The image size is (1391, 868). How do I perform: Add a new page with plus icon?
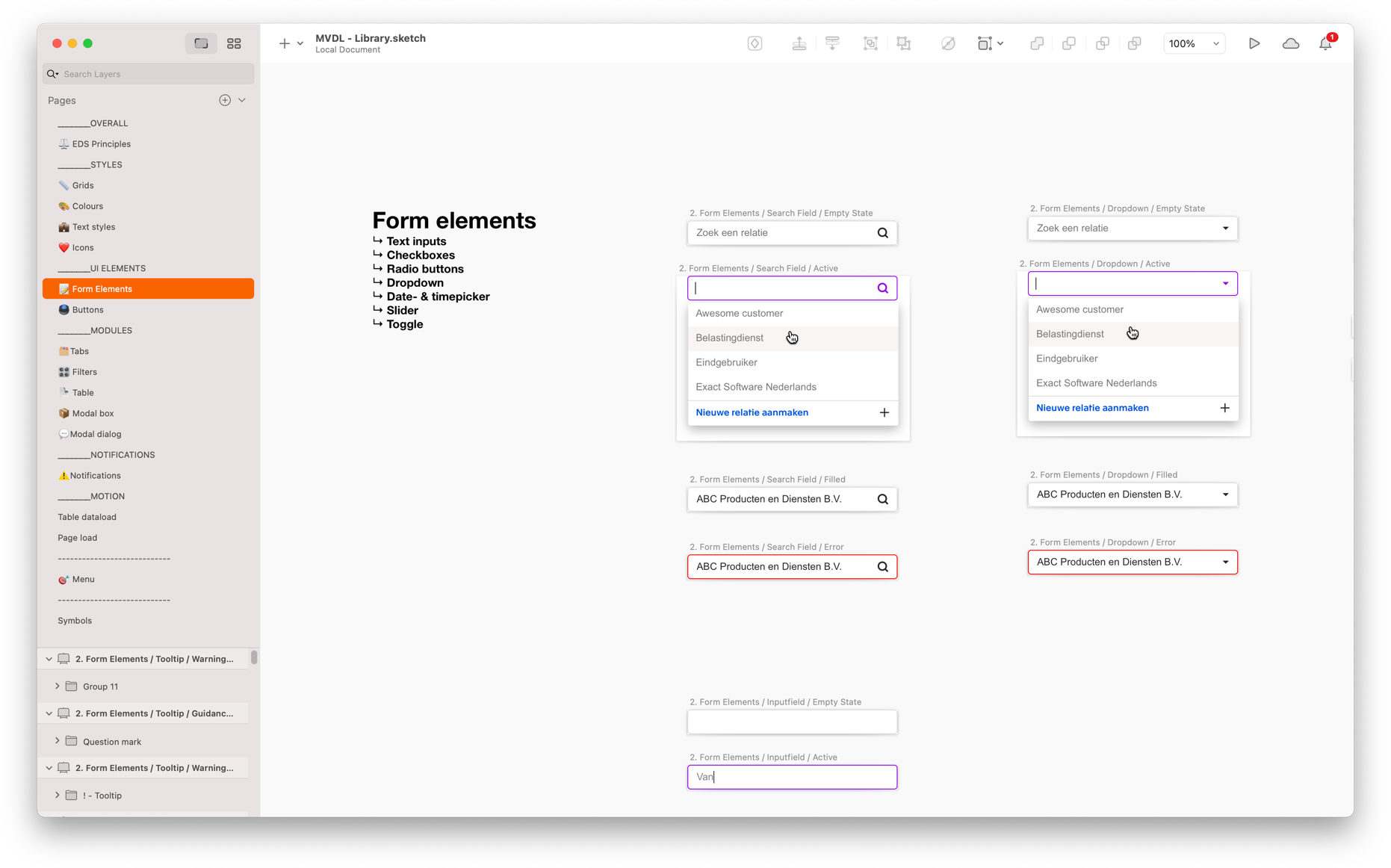click(225, 100)
